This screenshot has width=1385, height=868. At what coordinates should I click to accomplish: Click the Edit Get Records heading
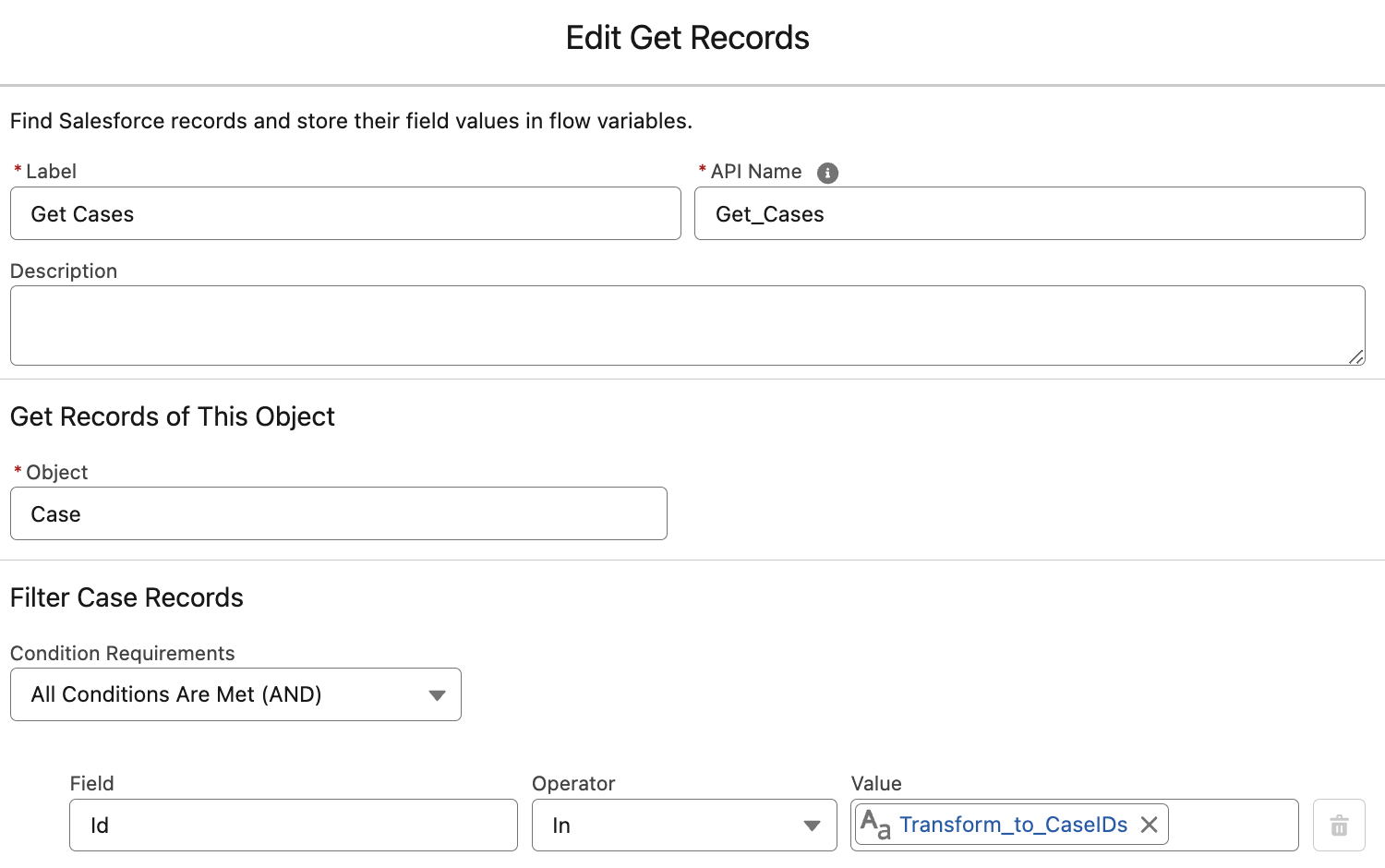(x=687, y=37)
